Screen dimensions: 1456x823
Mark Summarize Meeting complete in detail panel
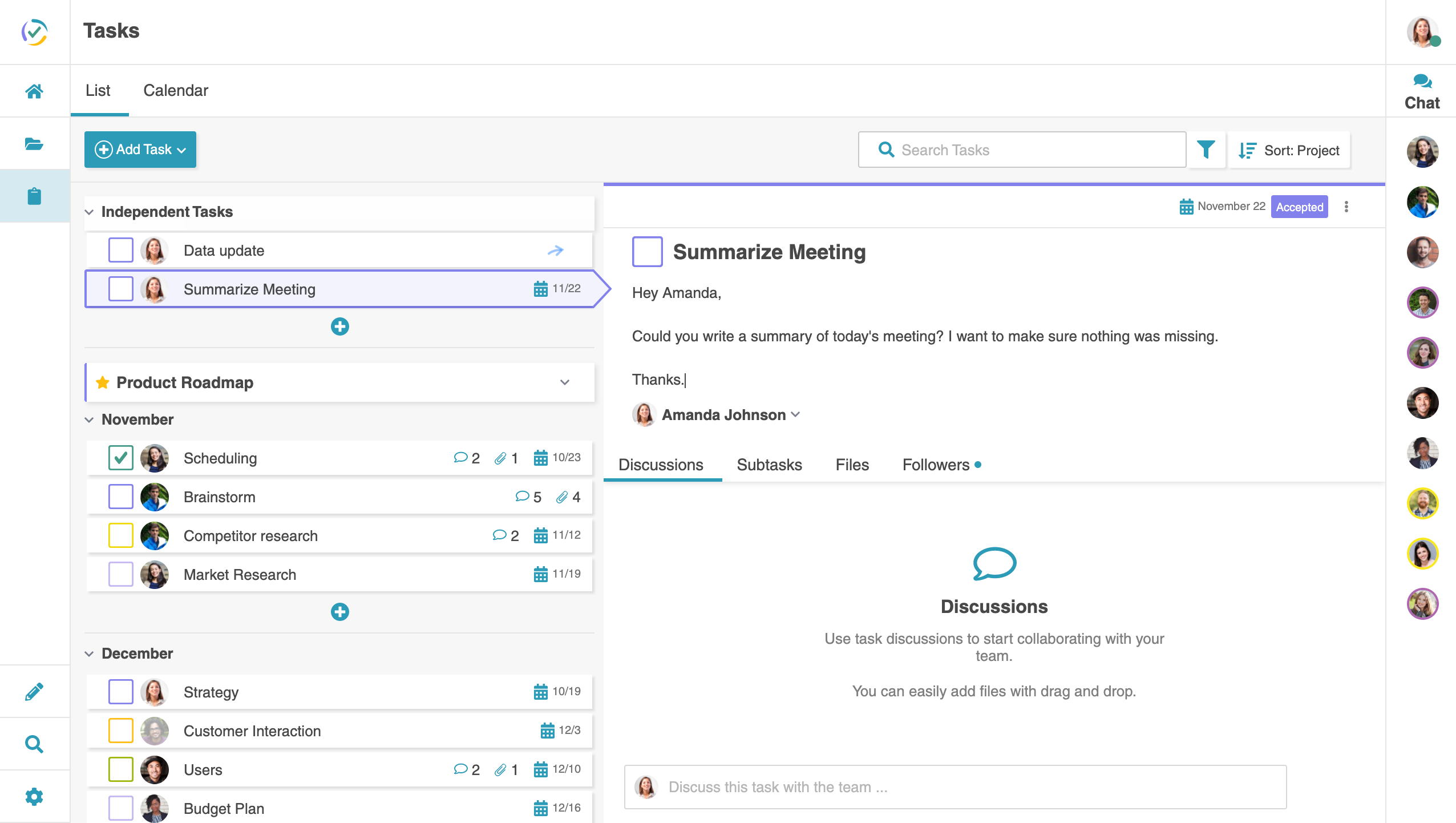click(x=647, y=252)
